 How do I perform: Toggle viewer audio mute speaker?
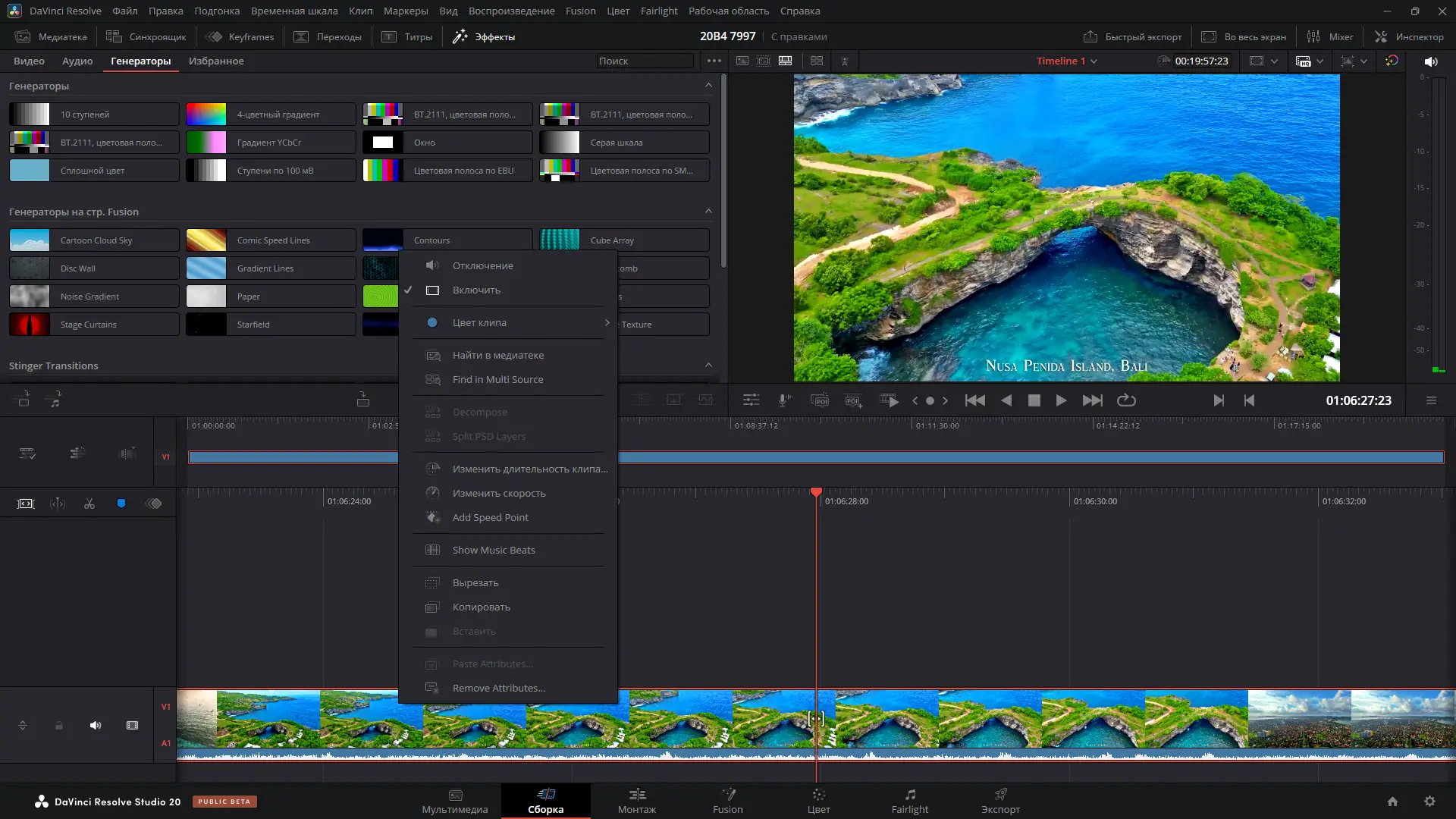pos(1430,61)
